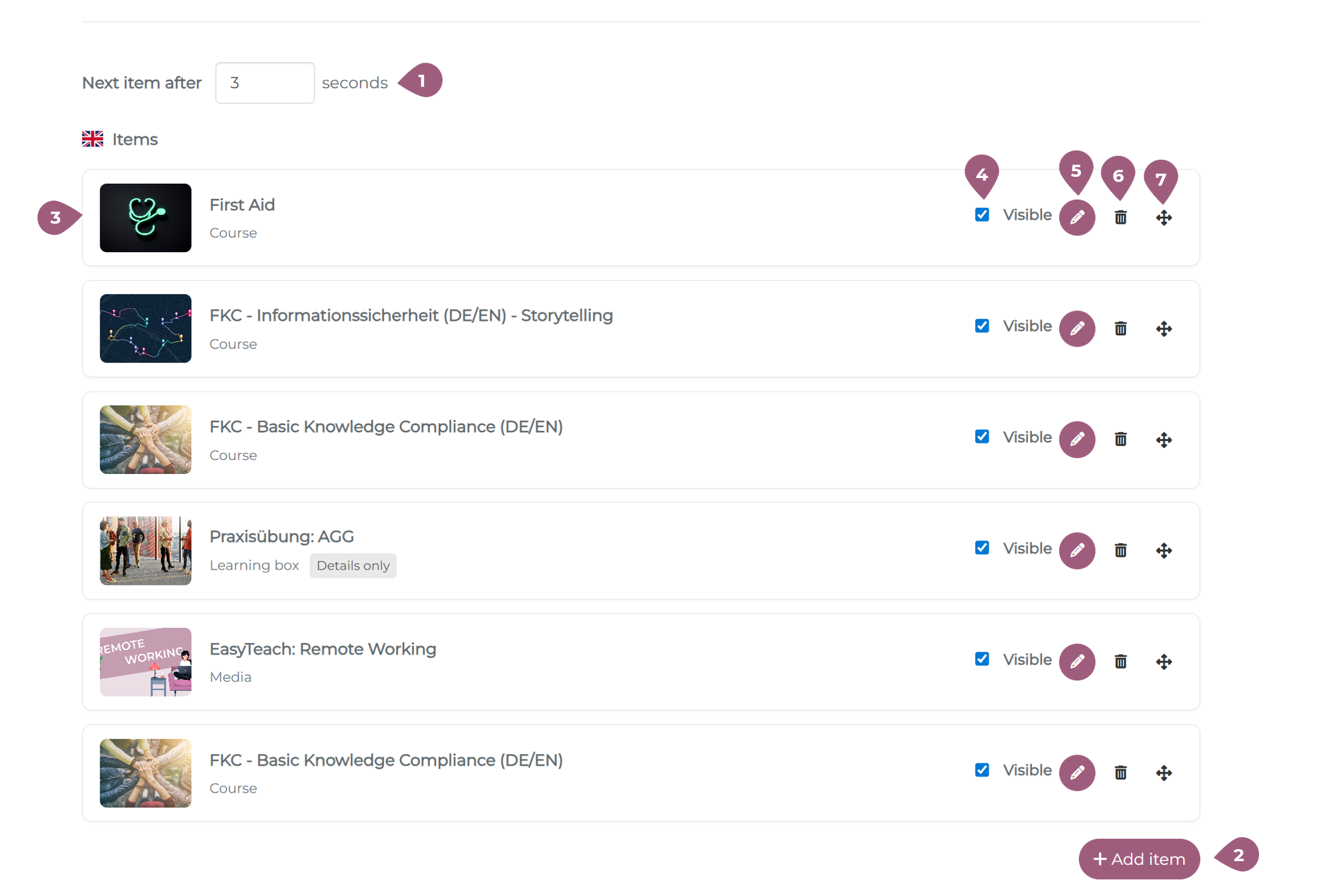Edit the Praxisübung: AGG learning box
The image size is (1318, 896).
(x=1076, y=550)
